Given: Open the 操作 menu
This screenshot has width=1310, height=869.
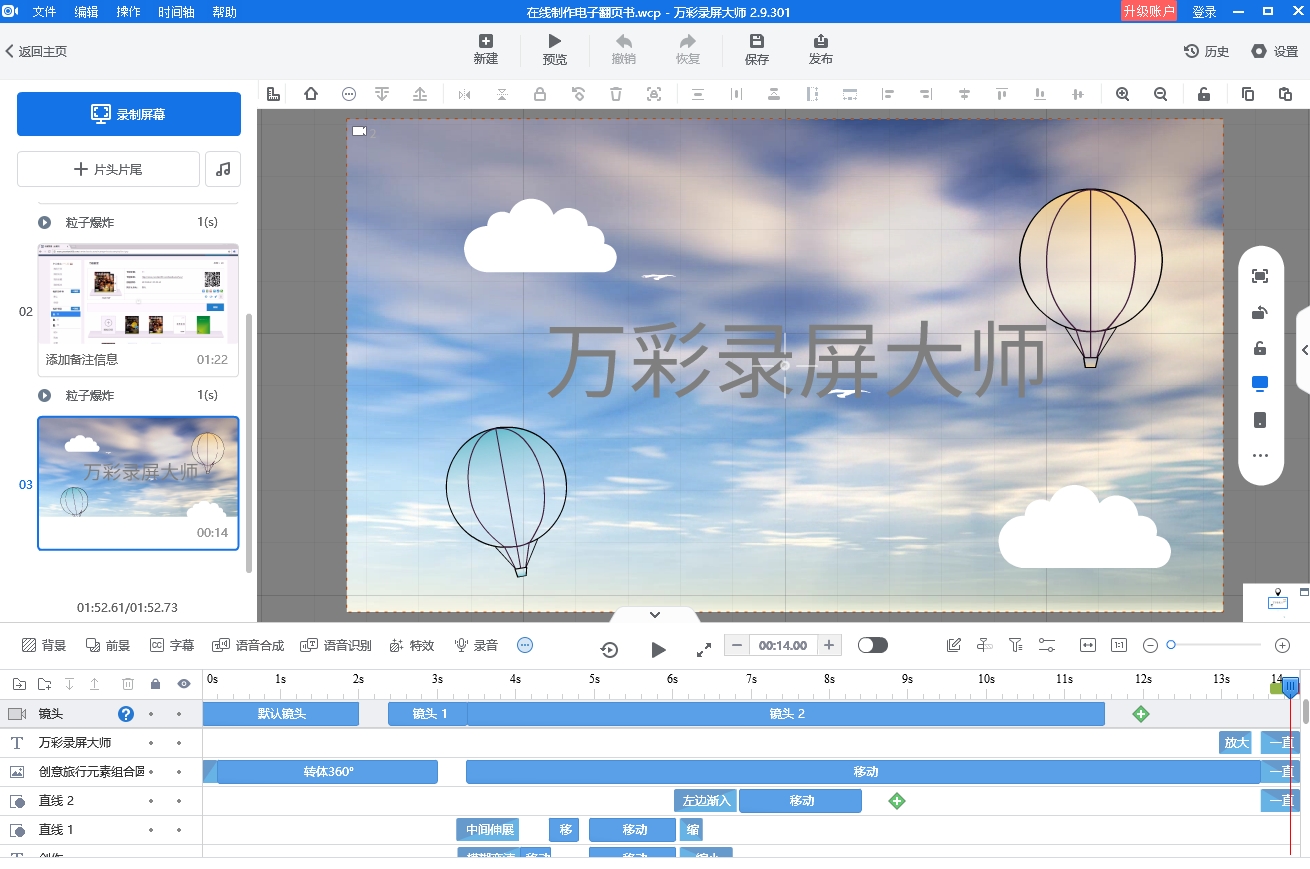Looking at the screenshot, I should click(128, 12).
